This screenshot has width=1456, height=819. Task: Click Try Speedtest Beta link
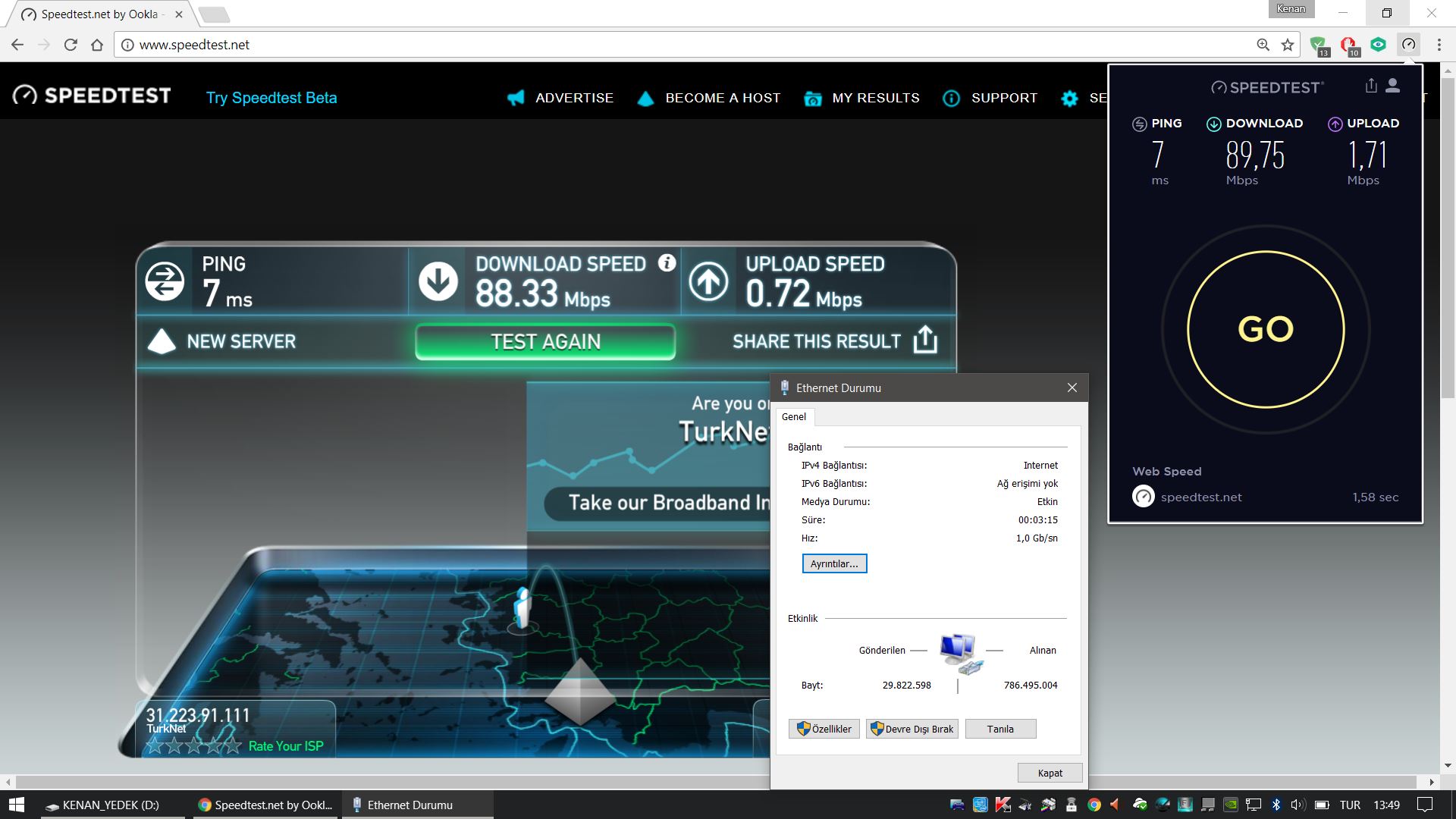271,98
